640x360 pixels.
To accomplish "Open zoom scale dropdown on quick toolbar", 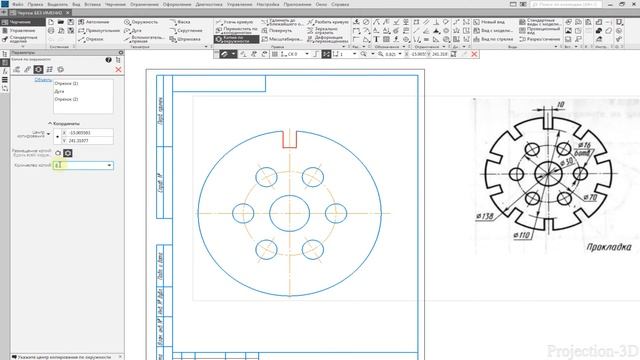I will click(400, 54).
